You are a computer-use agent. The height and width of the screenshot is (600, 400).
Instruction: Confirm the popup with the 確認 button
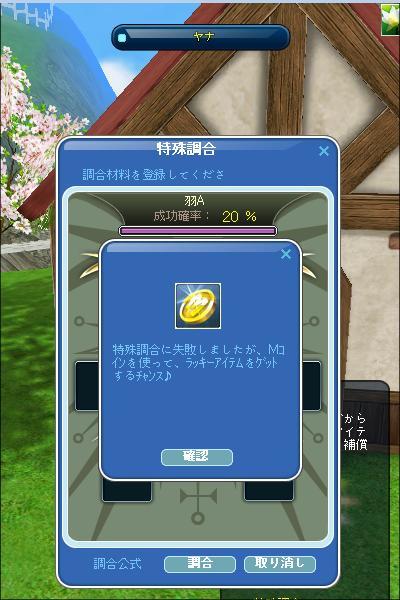197,457
